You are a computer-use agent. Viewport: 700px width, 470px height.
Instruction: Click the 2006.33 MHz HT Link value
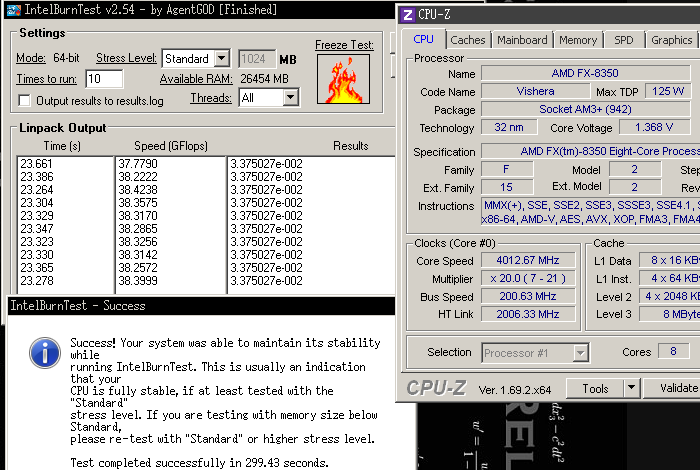point(528,314)
